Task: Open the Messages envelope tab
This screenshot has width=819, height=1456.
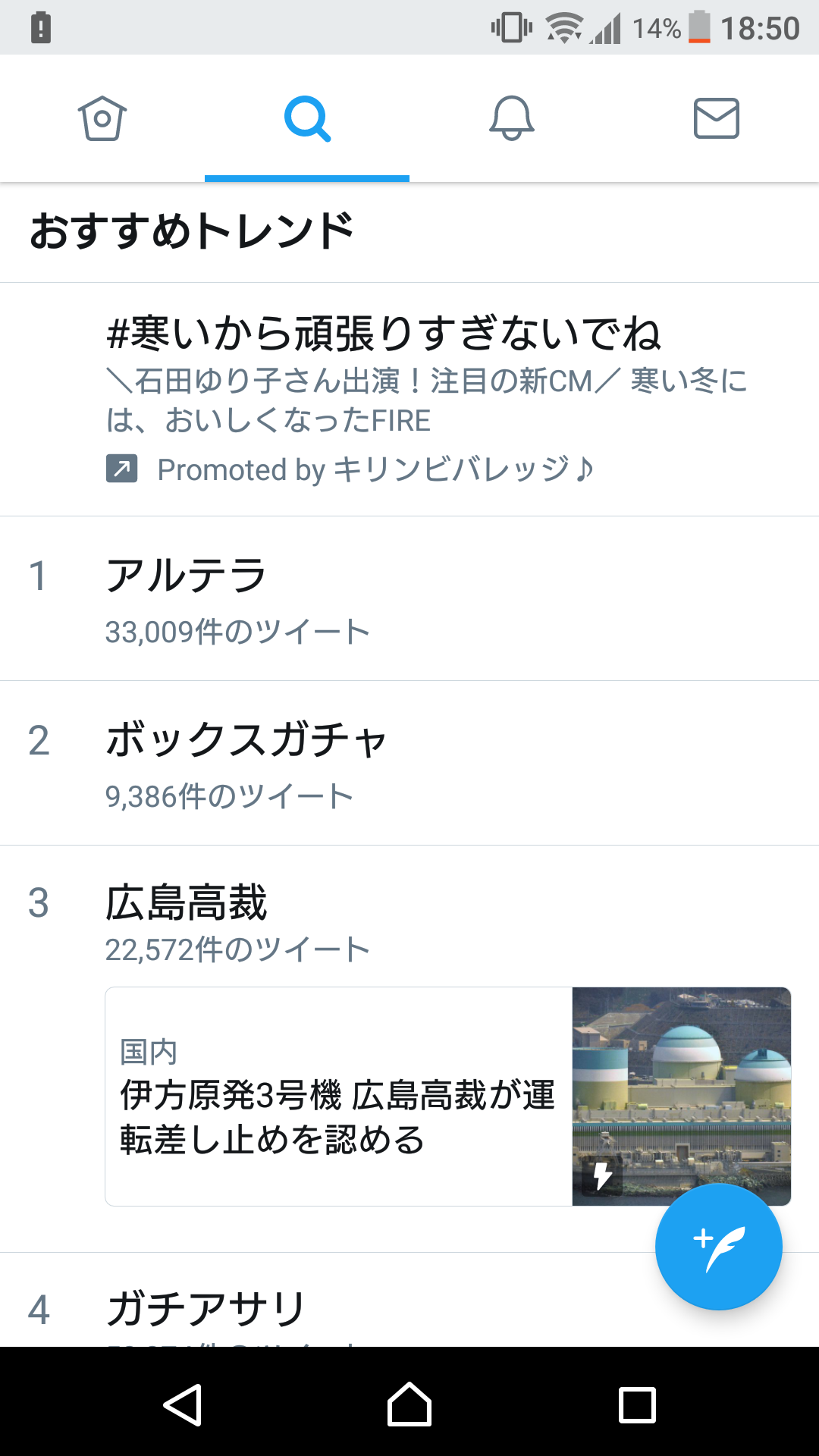Action: pyautogui.click(x=717, y=118)
